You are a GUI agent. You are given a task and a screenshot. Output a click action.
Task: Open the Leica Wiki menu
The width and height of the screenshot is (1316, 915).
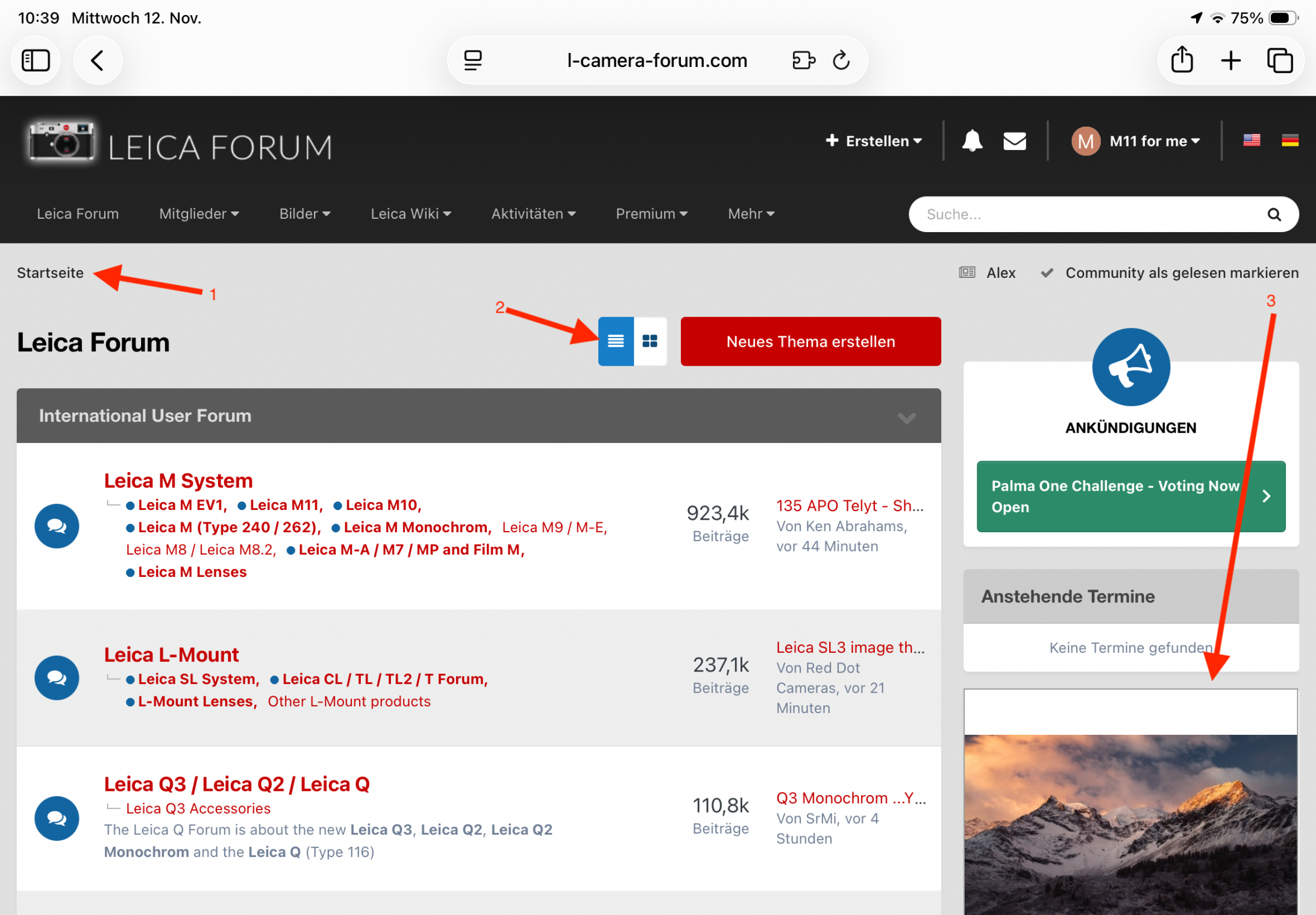(410, 214)
